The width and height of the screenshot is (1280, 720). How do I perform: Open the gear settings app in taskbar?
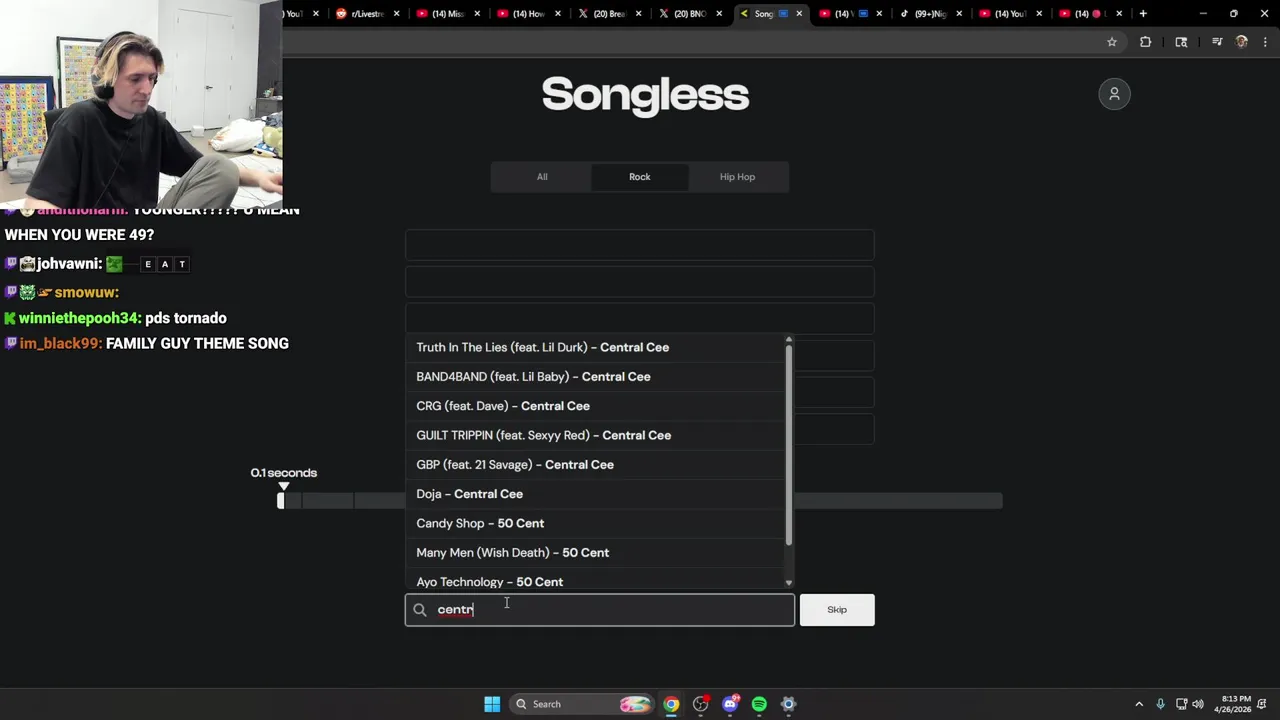pyautogui.click(x=788, y=704)
